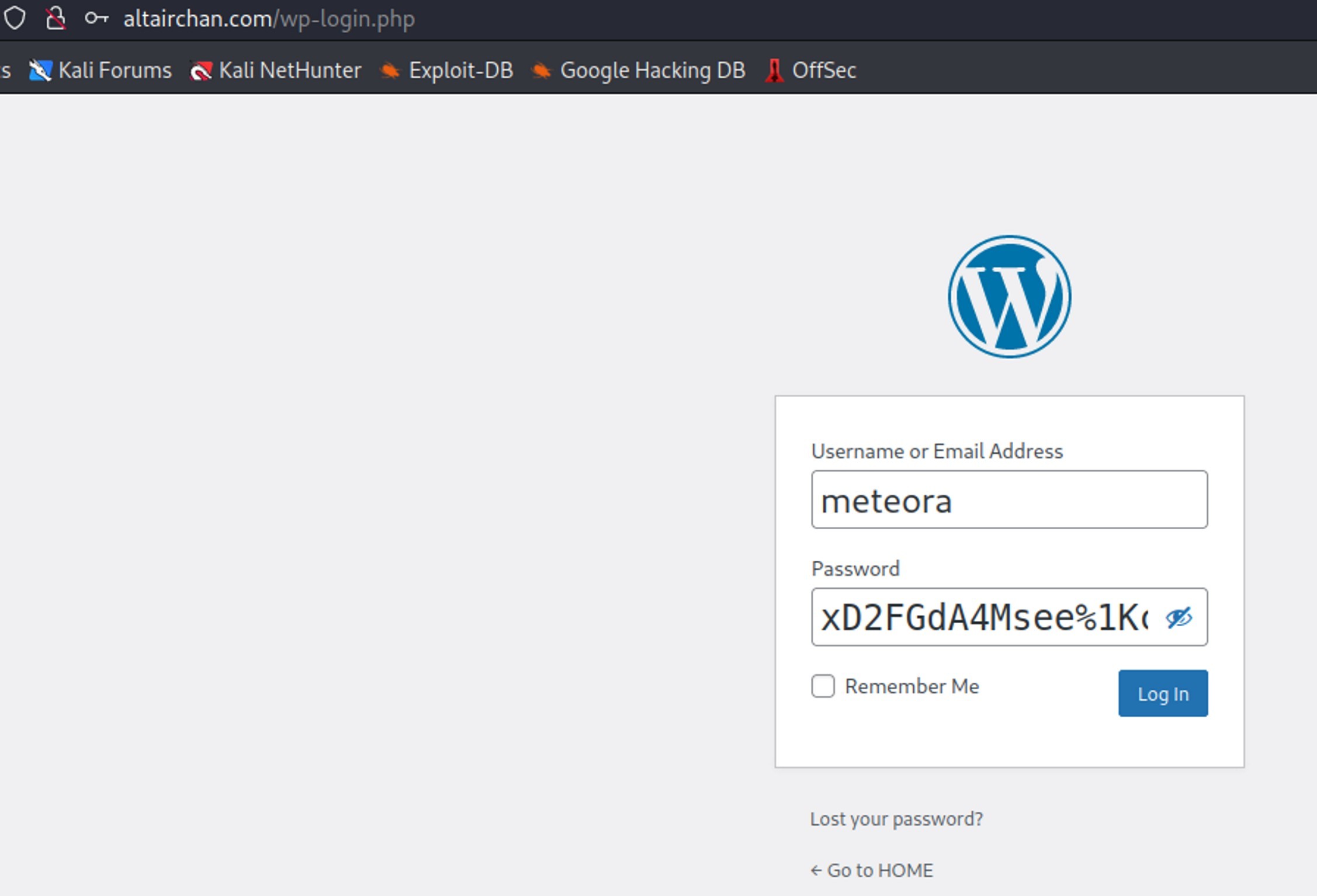Click the Password field label

coord(855,569)
